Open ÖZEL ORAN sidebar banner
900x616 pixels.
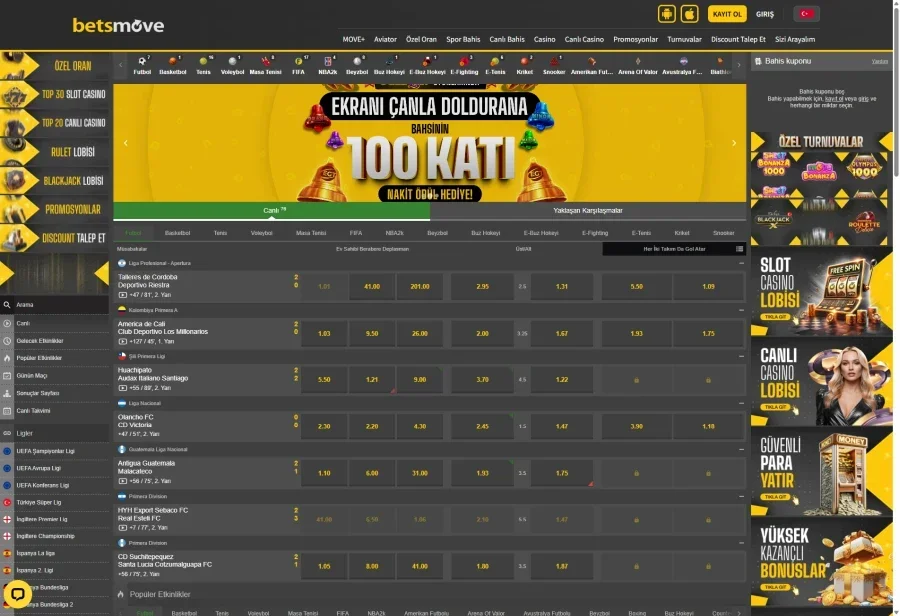point(55,65)
